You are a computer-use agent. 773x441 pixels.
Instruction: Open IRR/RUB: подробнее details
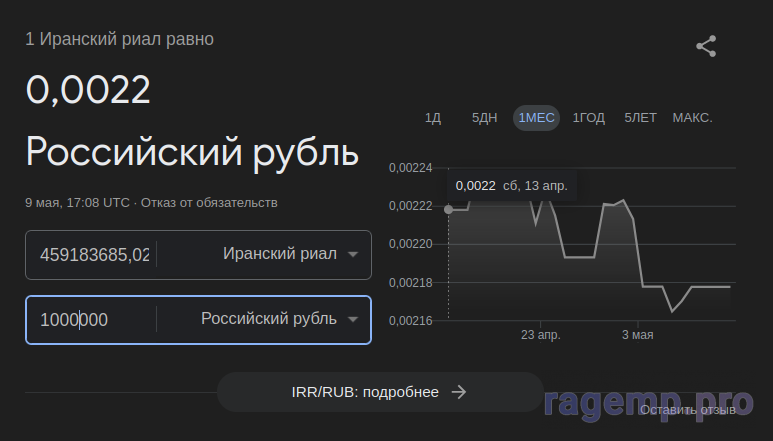380,392
